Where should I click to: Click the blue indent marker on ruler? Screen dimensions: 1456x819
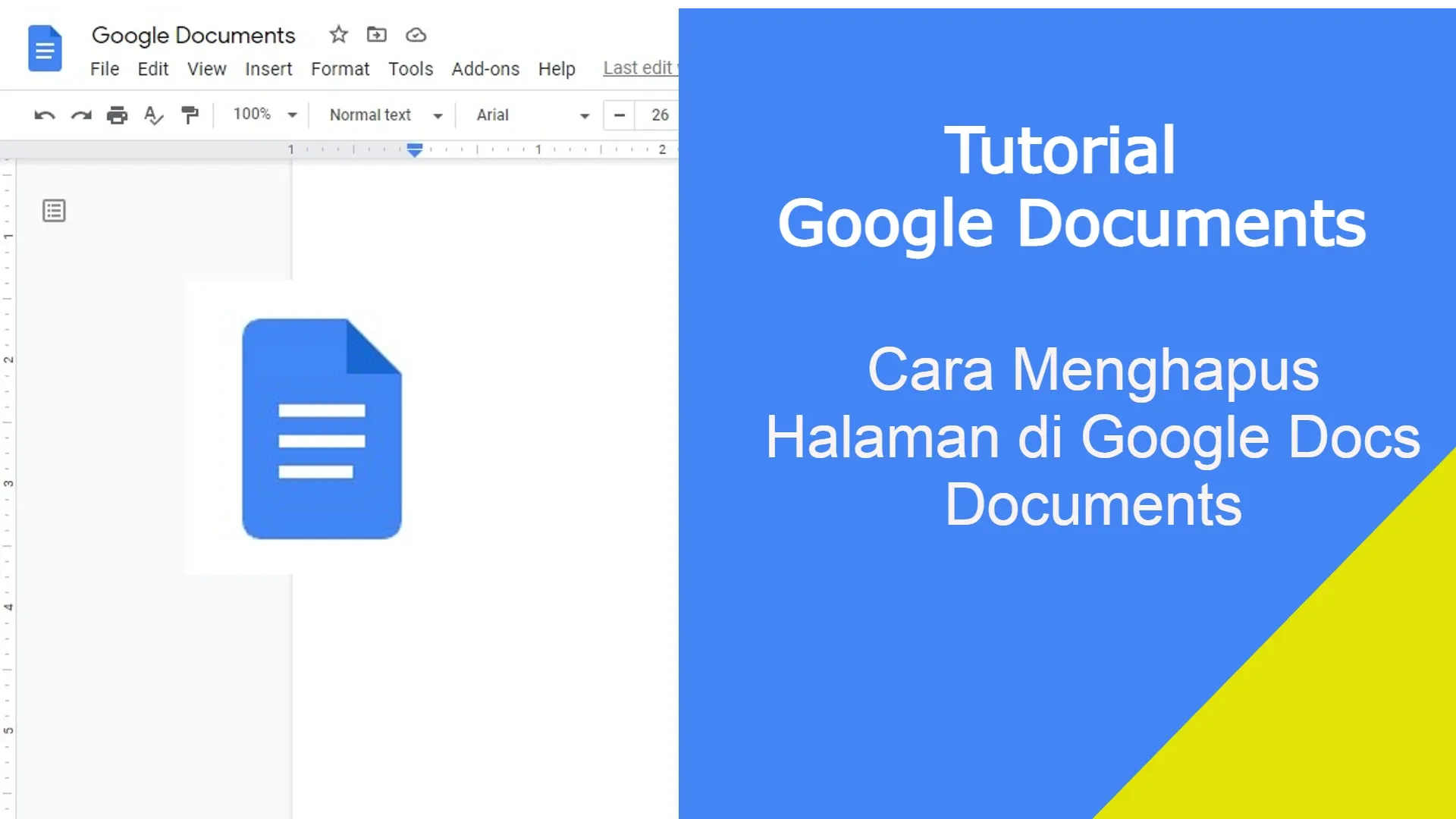(415, 149)
